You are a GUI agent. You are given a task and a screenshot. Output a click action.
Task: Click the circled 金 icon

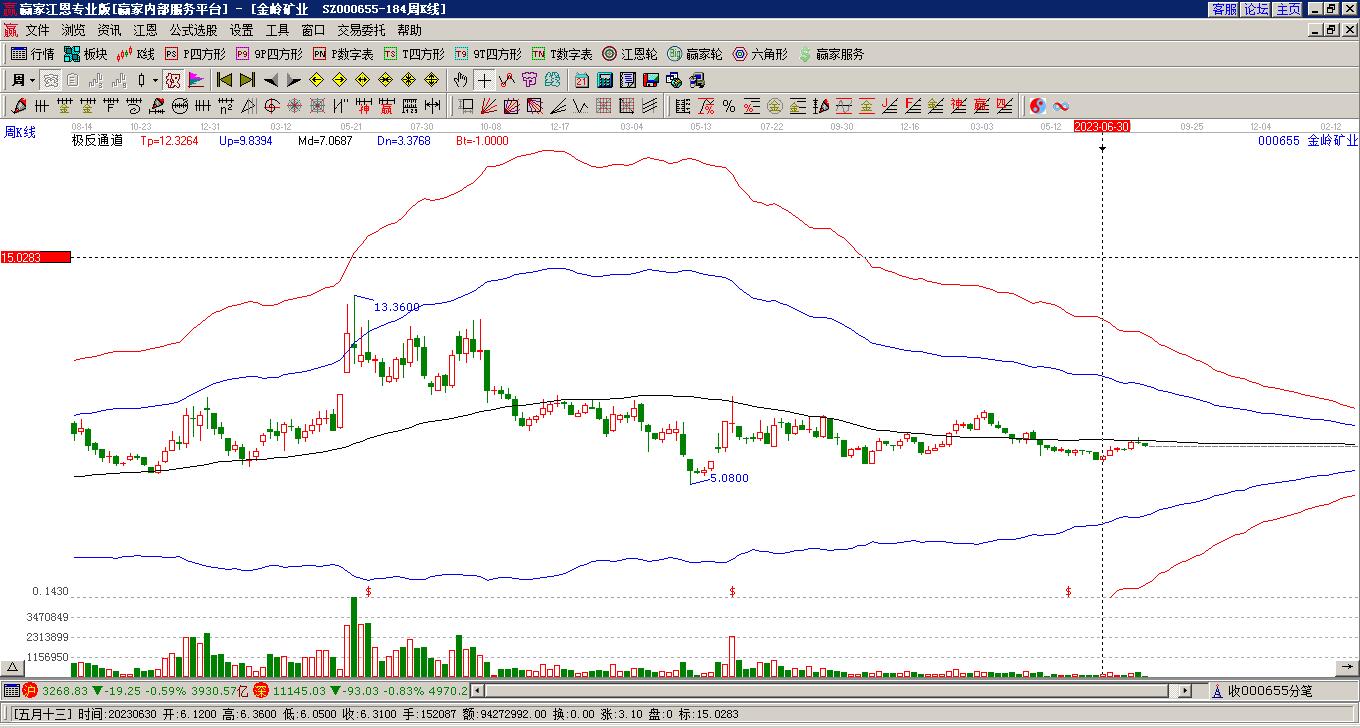(775, 106)
